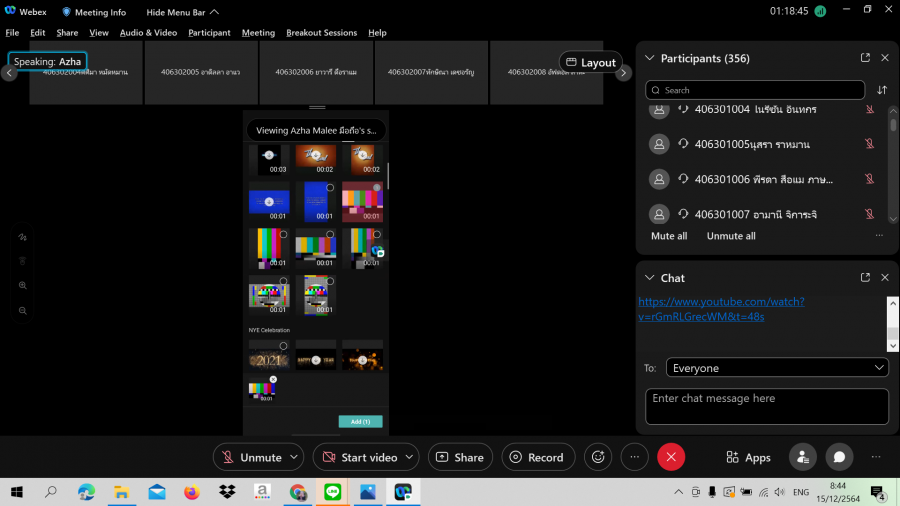Open the Apps button

click(748, 457)
